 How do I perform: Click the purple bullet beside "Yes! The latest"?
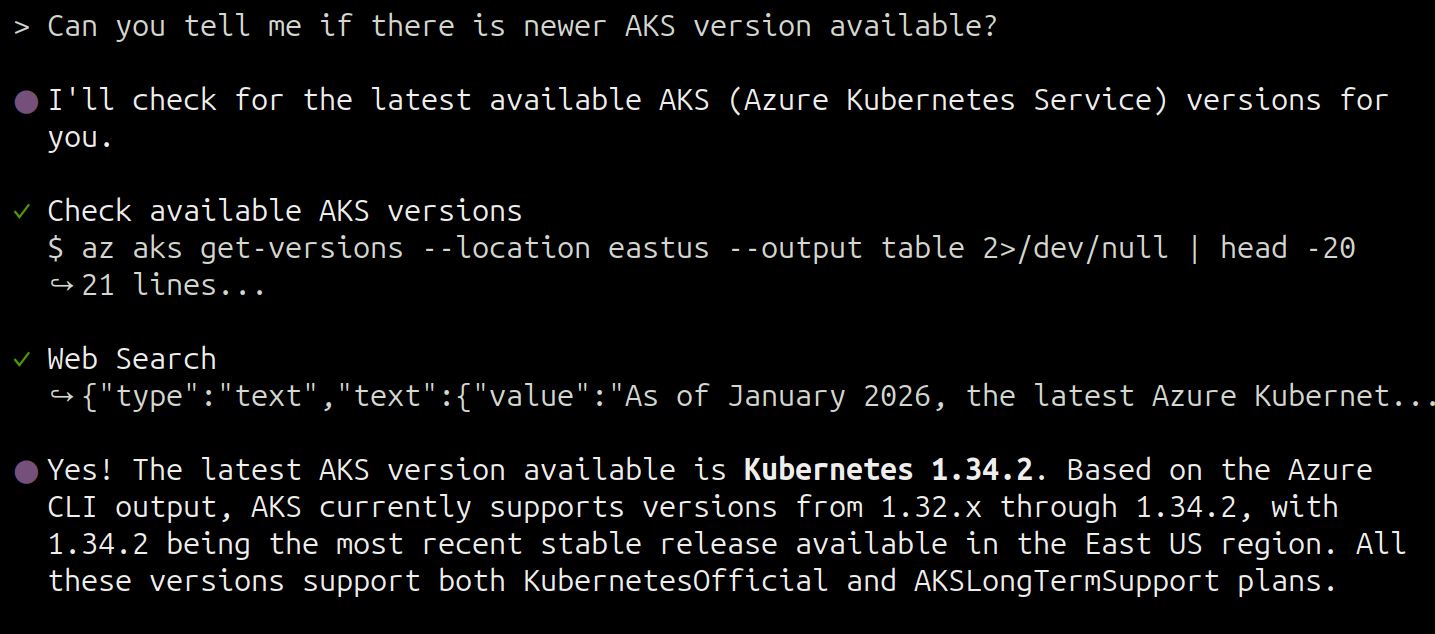(27, 471)
